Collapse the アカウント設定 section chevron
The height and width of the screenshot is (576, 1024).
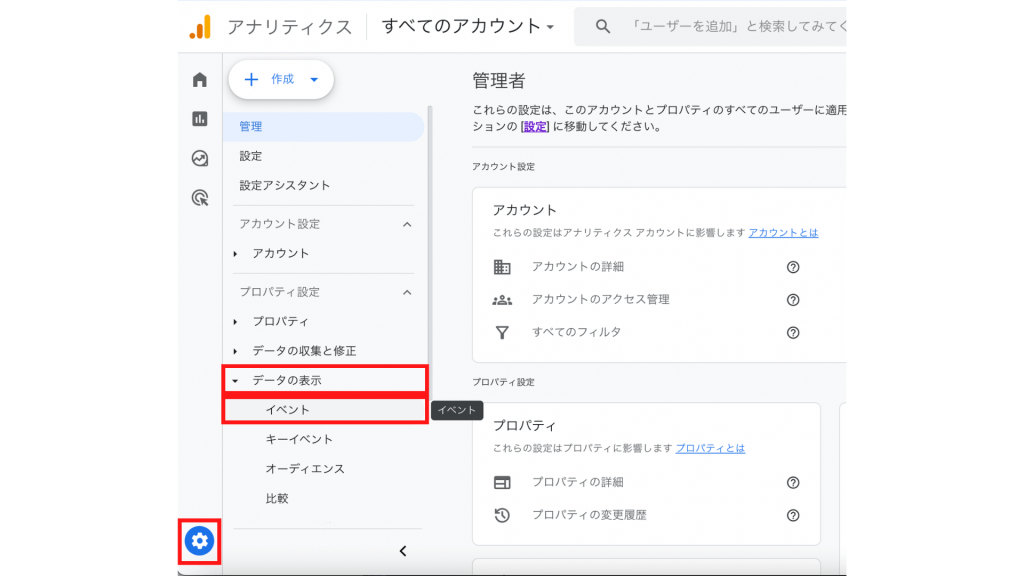407,225
